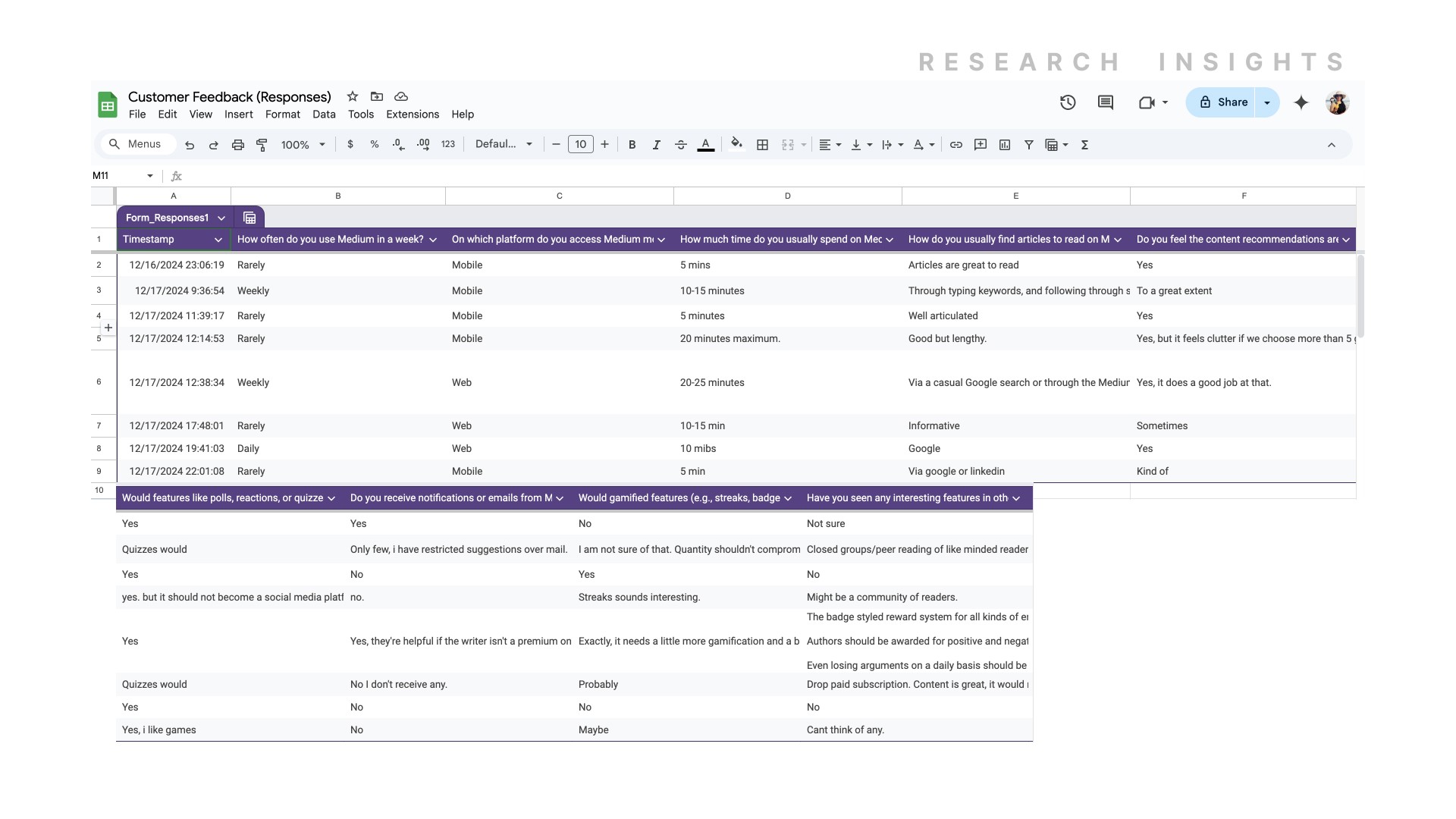
Task: Click the paint format roller icon
Action: point(262,145)
